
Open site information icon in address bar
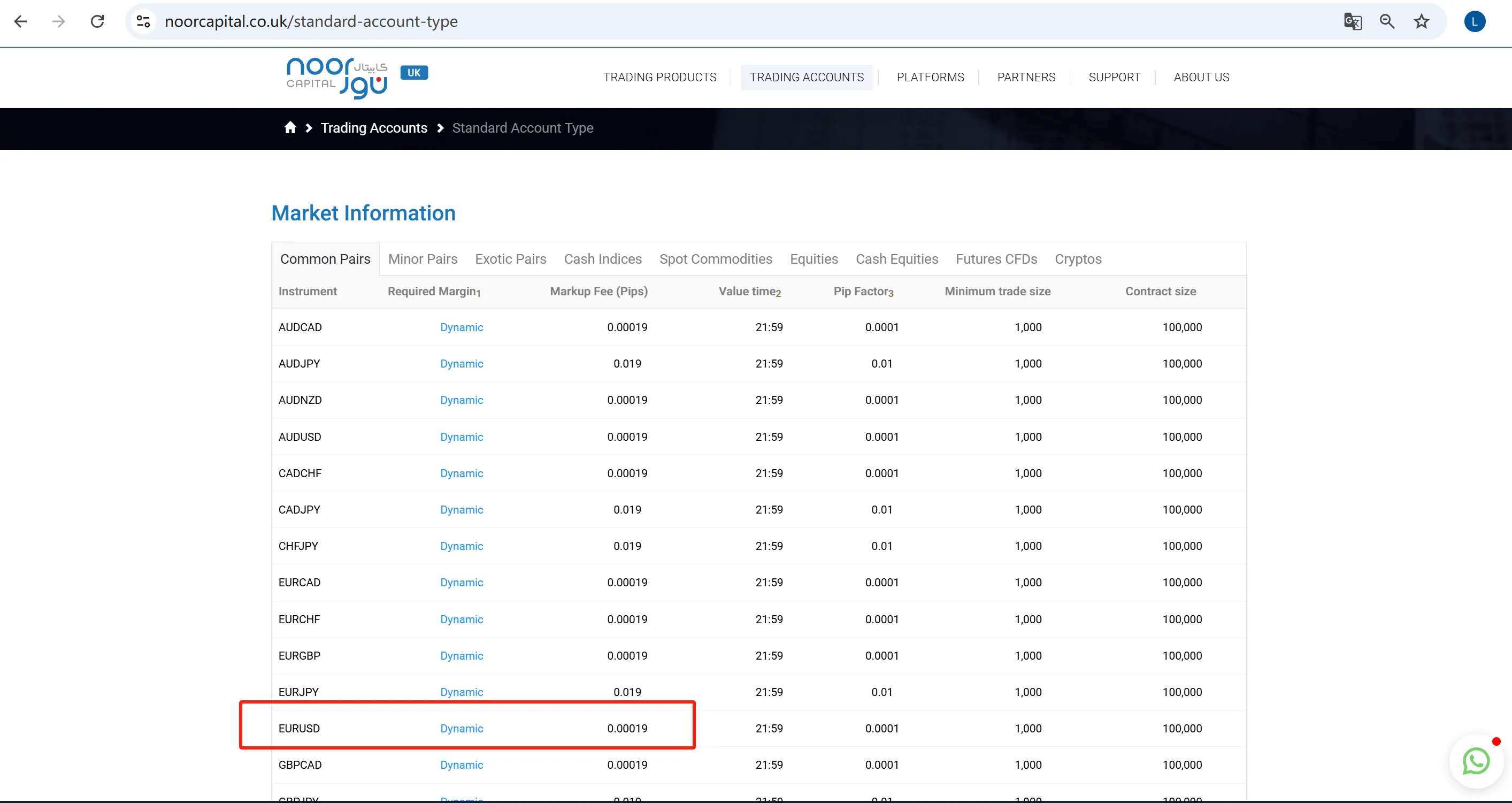click(x=143, y=22)
